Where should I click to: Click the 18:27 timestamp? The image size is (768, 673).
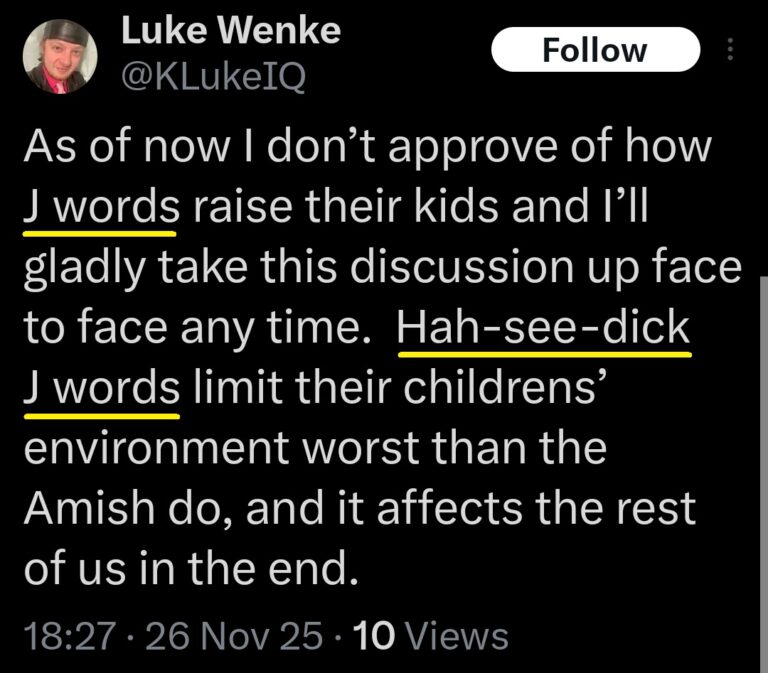65,636
